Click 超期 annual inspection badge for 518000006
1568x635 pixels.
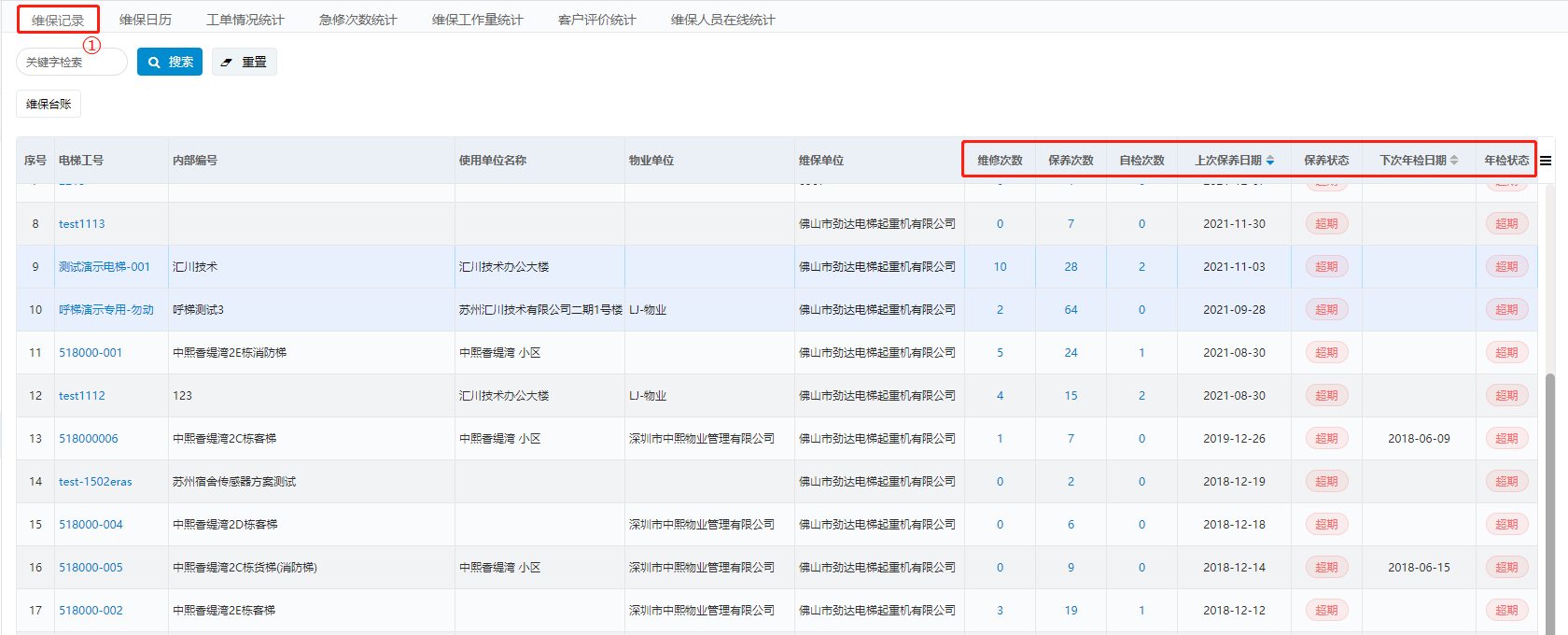click(x=1506, y=439)
